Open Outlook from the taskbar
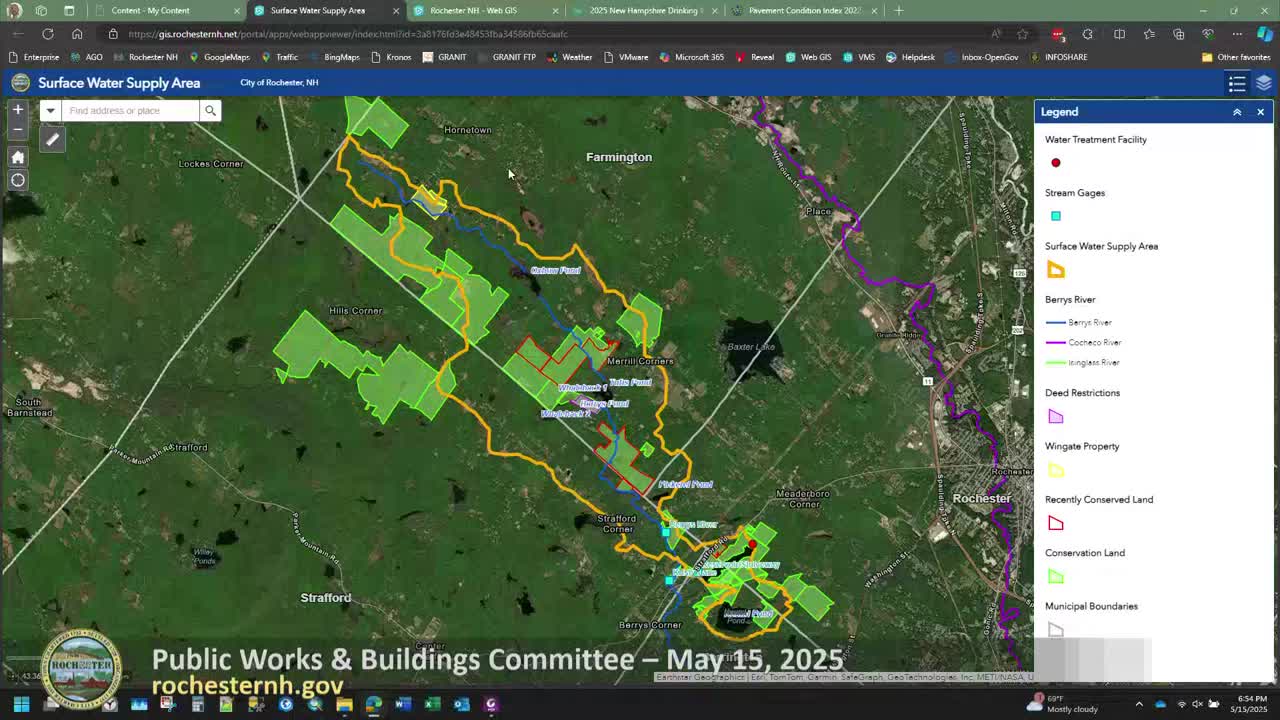1280x720 pixels. coord(461,704)
